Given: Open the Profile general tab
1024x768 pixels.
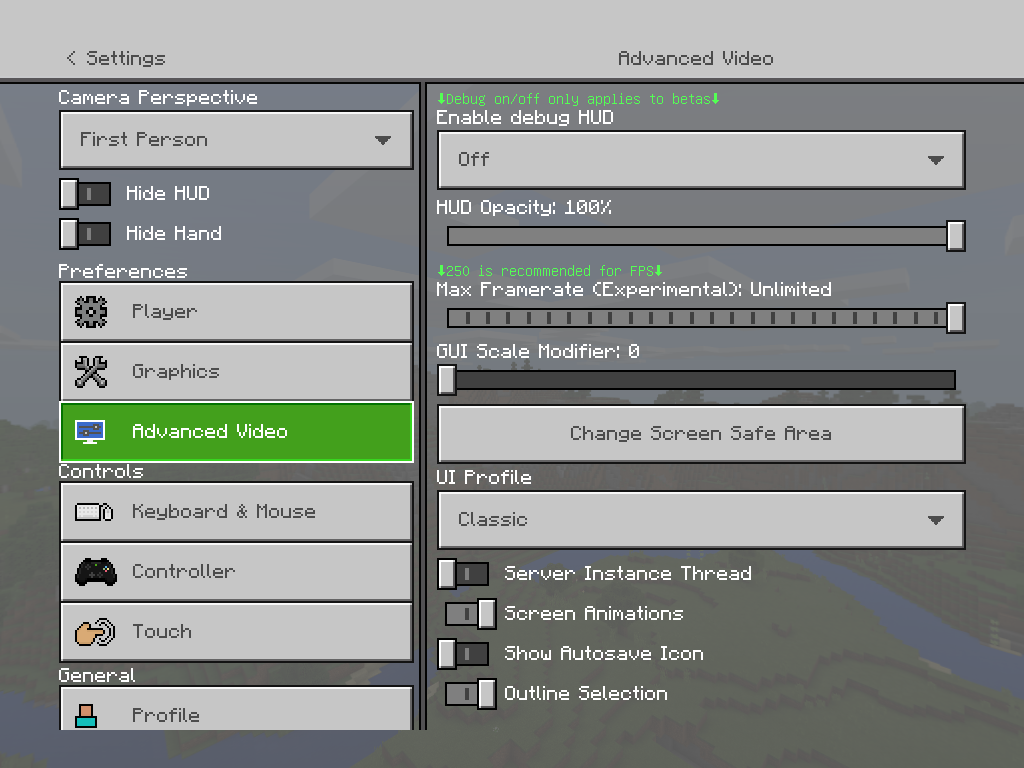Looking at the screenshot, I should 236,709.
